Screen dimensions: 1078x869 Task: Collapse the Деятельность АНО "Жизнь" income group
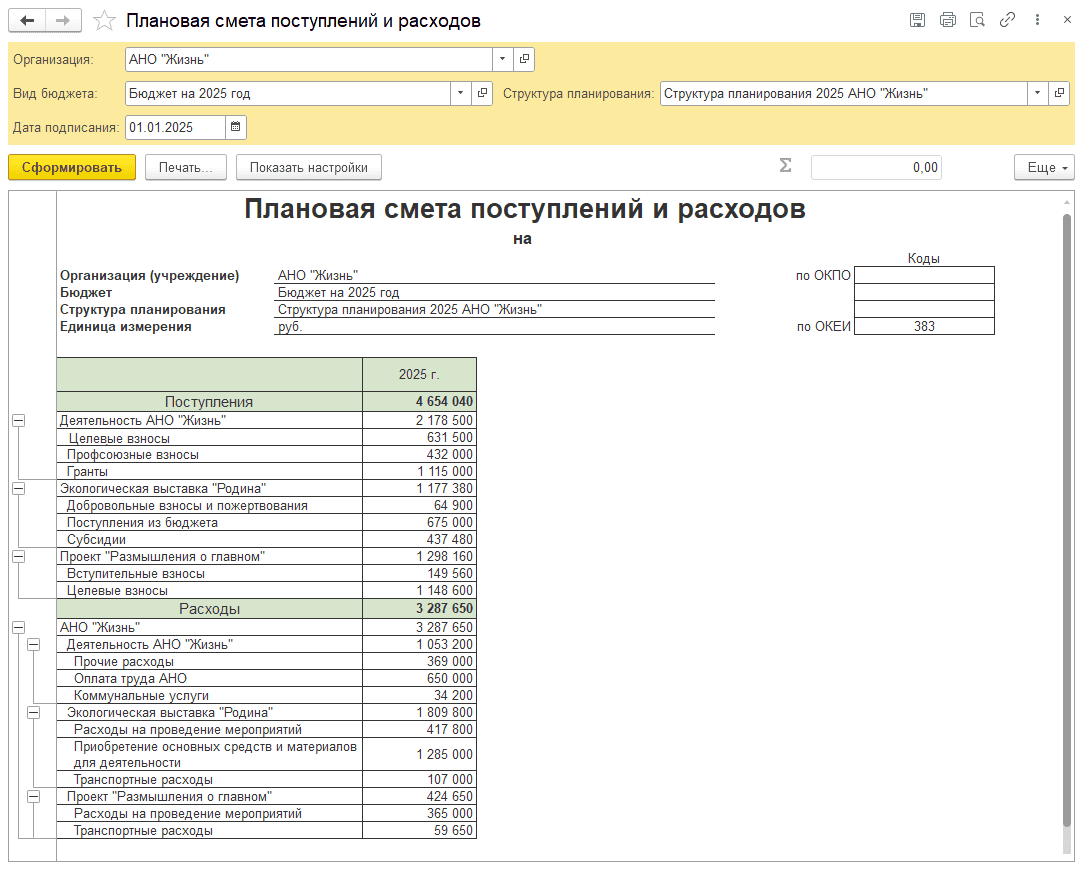click(17, 421)
